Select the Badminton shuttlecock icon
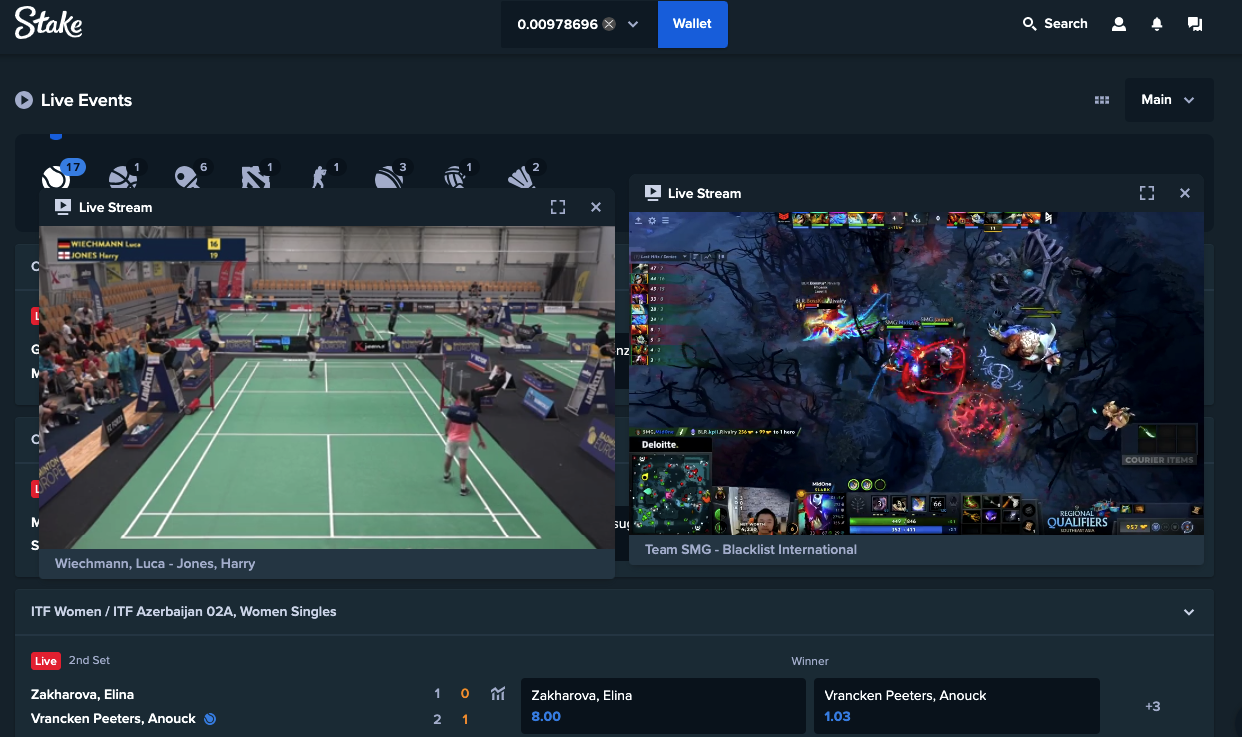 point(522,178)
